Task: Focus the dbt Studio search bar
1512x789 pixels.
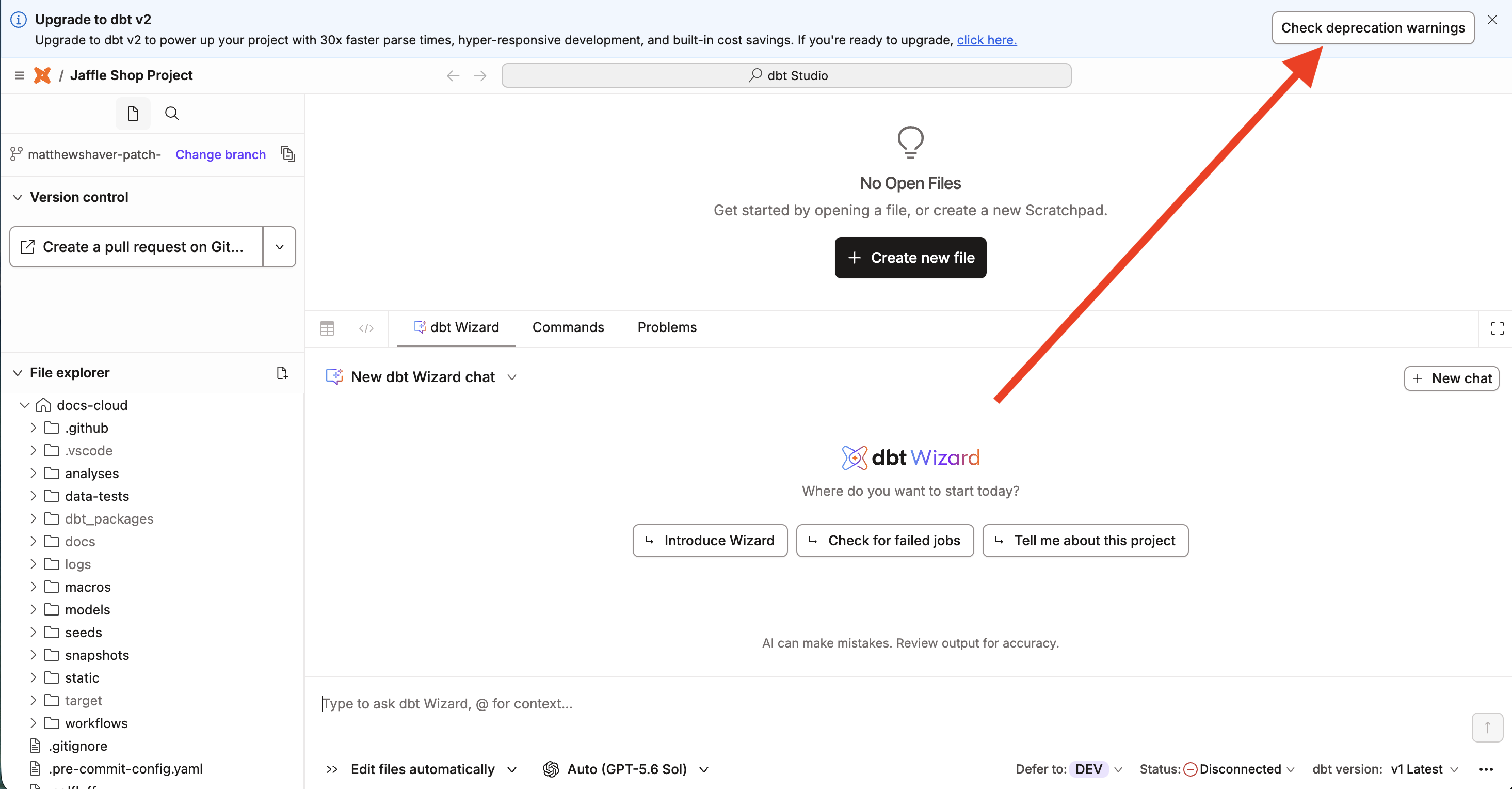Action: (786, 76)
